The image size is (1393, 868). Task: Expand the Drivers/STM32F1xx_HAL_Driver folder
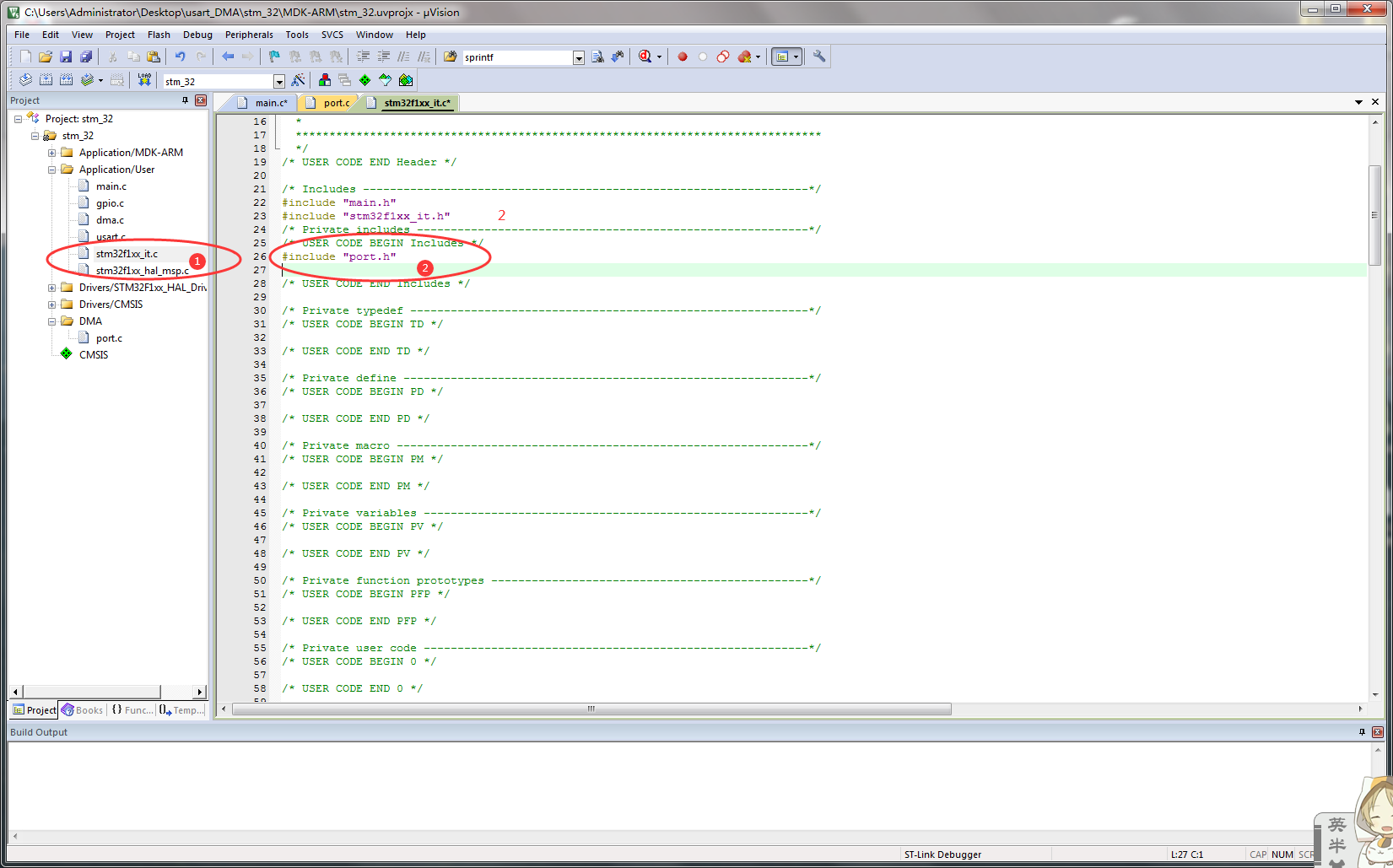(51, 288)
